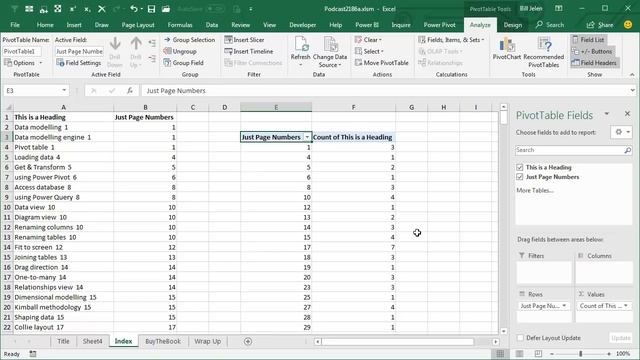Click Insert Timeline
Viewport: 640px width, 360px height.
[x=249, y=51]
